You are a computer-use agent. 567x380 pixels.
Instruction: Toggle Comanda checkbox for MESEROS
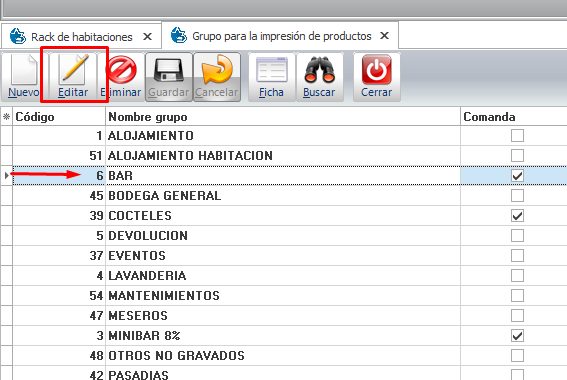[517, 316]
